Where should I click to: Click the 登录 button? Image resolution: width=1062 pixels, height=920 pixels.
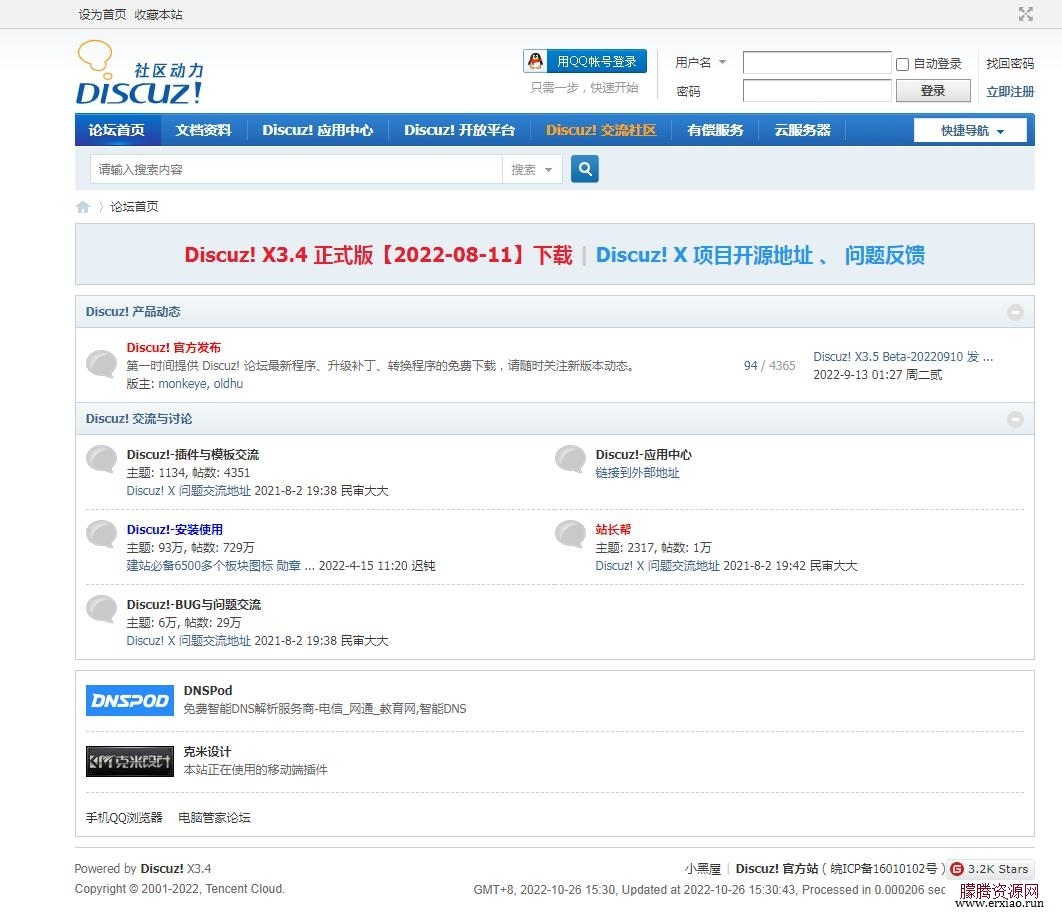(x=933, y=91)
